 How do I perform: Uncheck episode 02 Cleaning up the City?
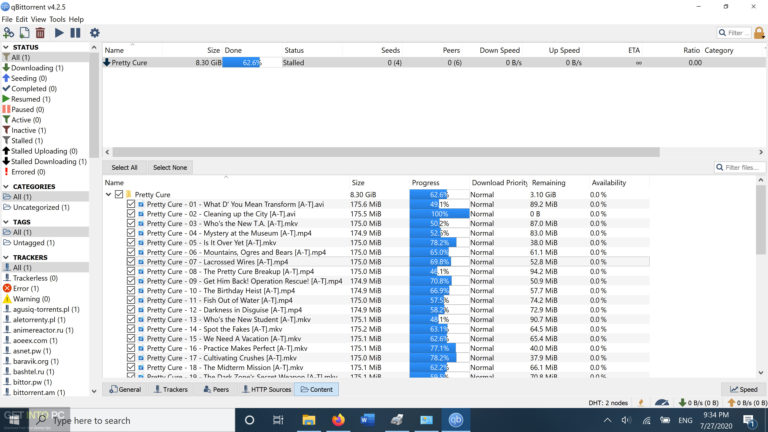point(131,214)
